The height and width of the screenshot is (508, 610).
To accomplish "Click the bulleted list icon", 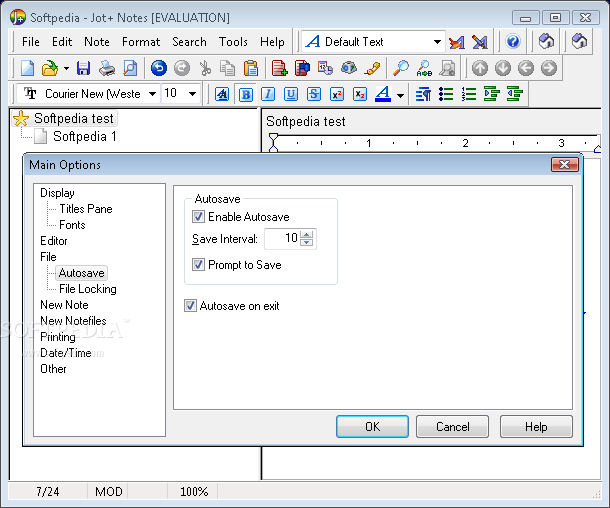I will click(446, 94).
